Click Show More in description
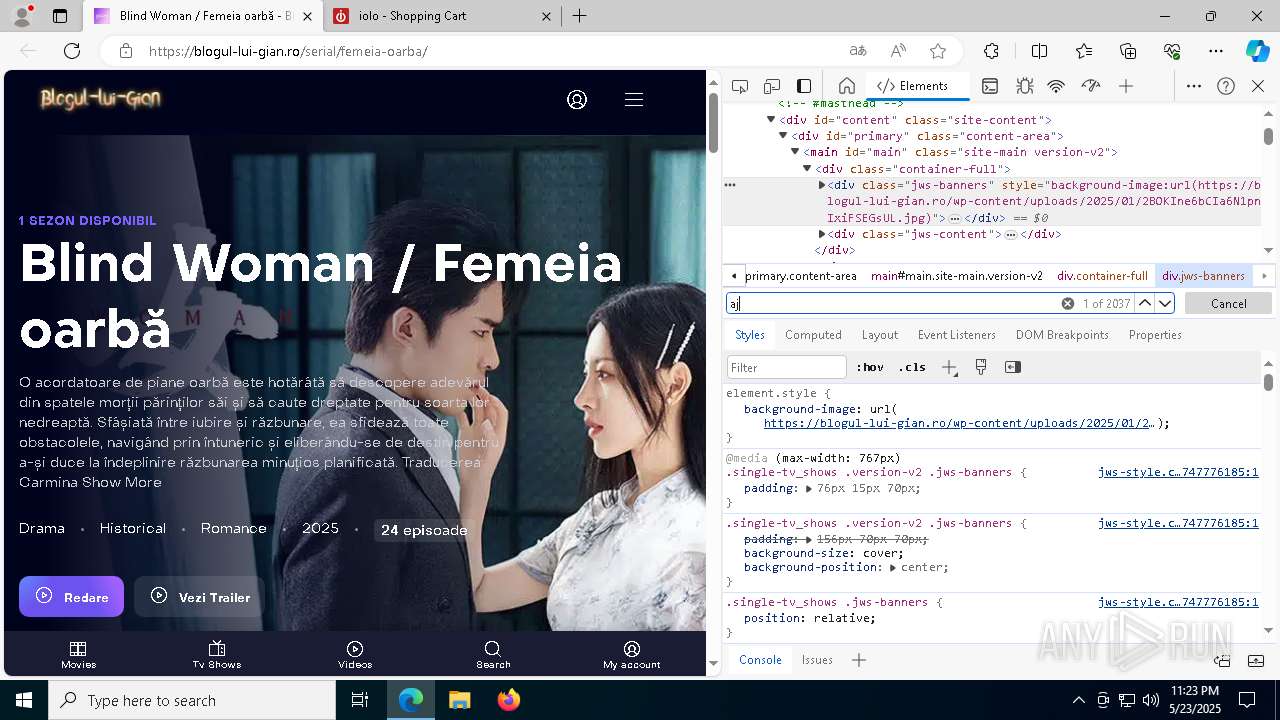This screenshot has height=720, width=1280. [x=122, y=482]
